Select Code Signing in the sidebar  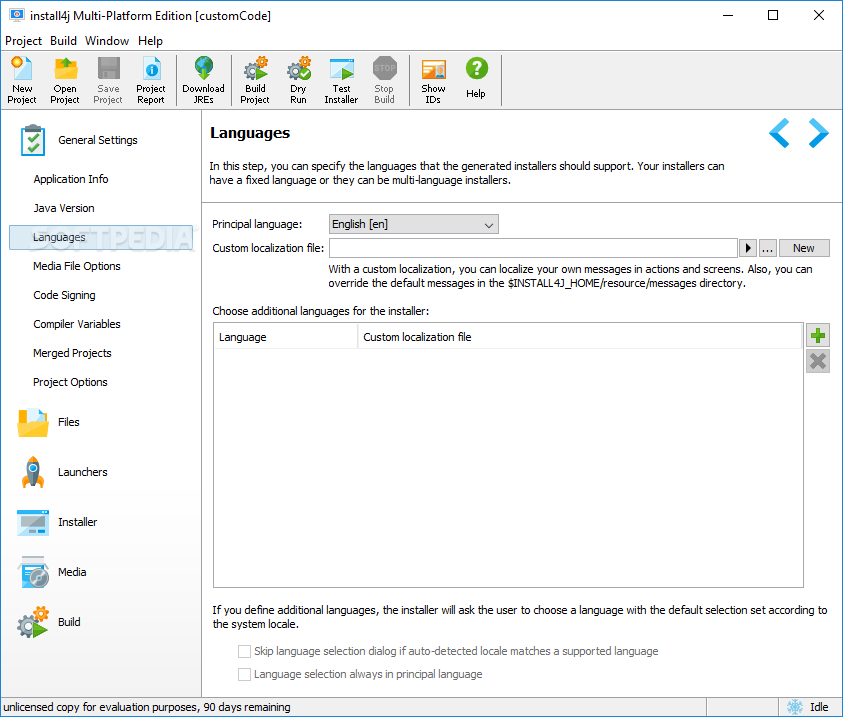pyautogui.click(x=65, y=295)
